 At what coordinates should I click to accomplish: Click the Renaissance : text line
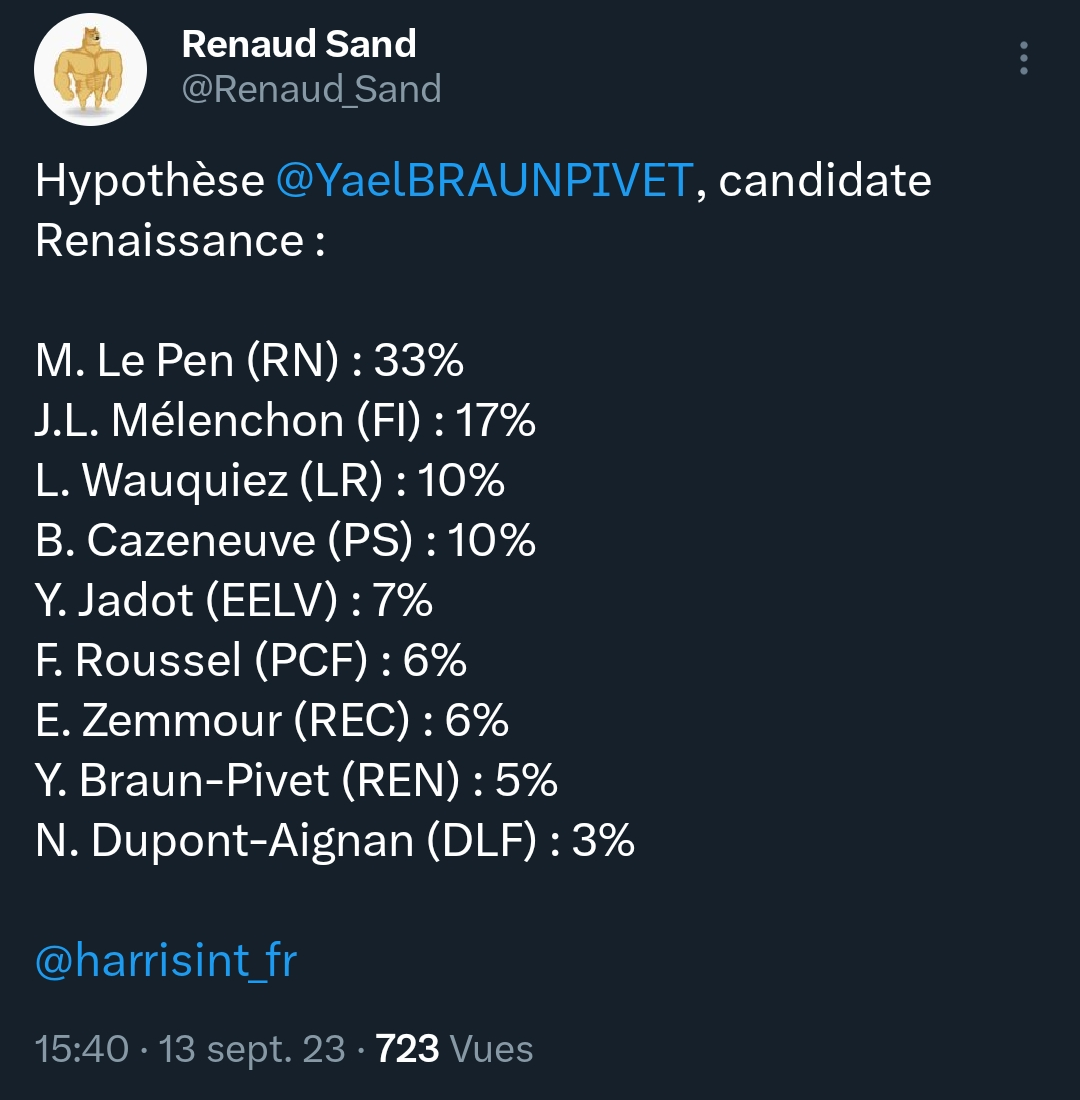point(180,241)
